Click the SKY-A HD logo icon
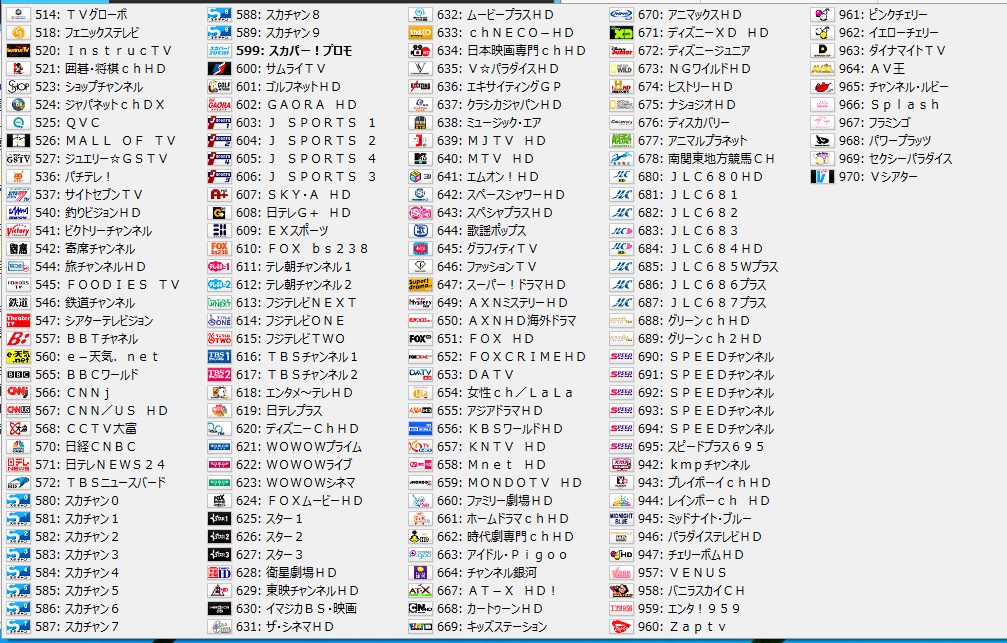 (x=219, y=195)
